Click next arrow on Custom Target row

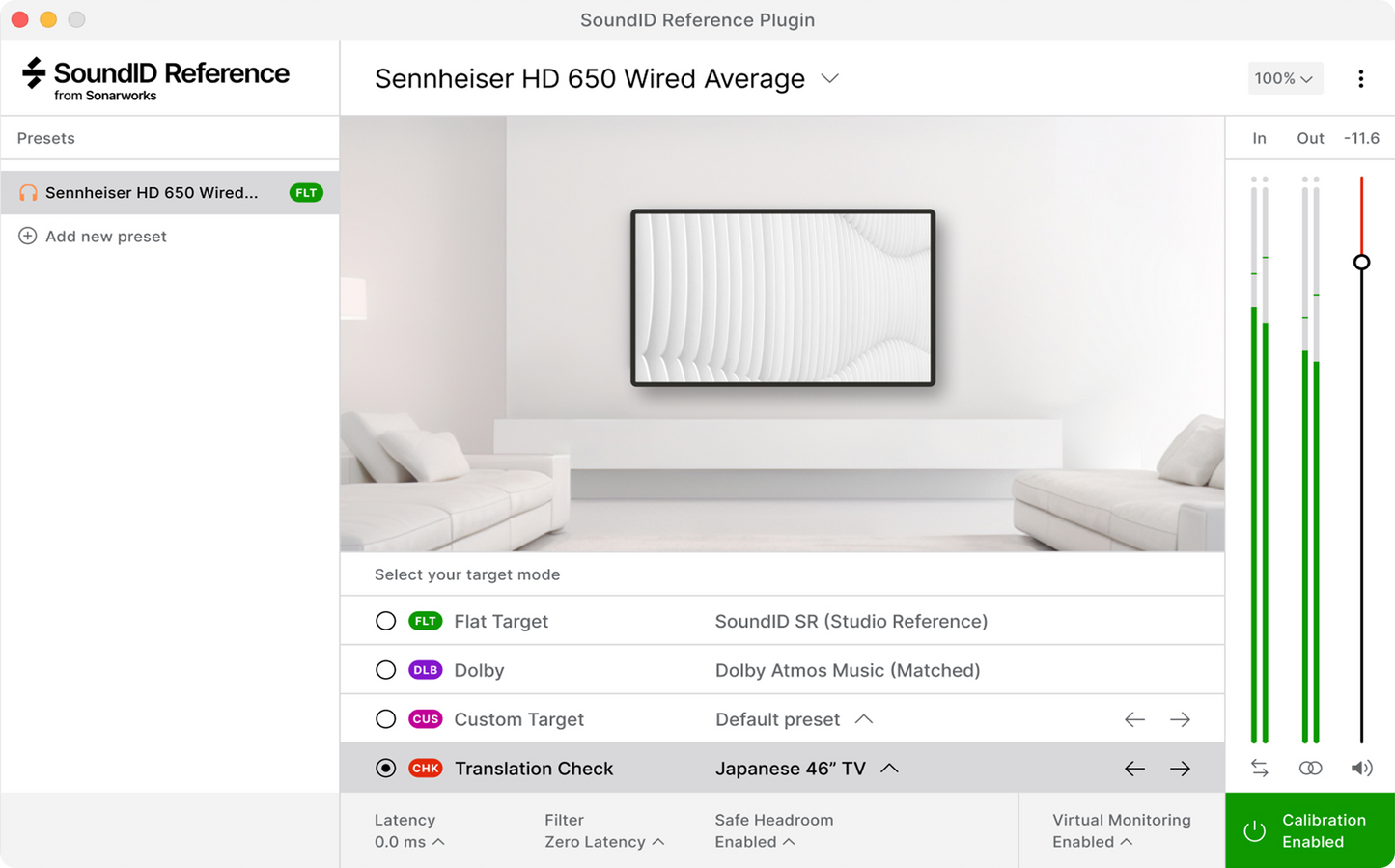[x=1180, y=719]
